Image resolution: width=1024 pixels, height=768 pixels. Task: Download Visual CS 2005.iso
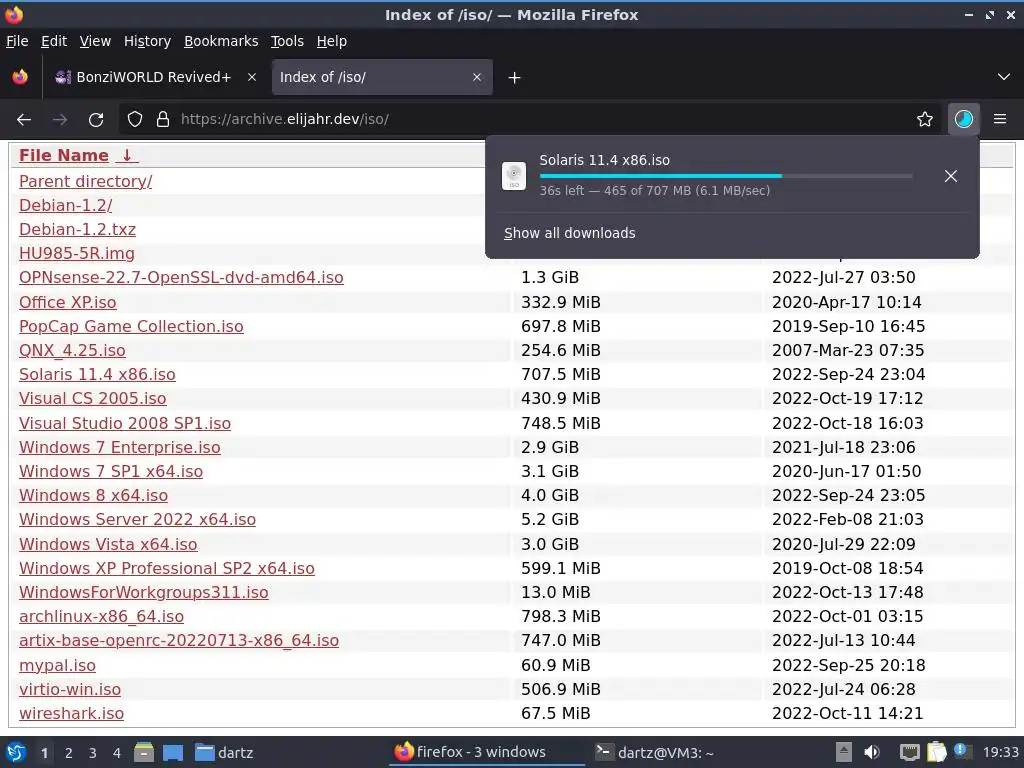[x=93, y=398]
